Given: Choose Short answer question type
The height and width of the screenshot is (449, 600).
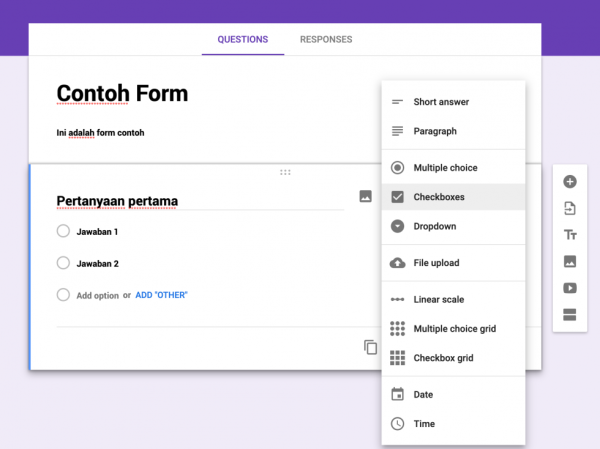Looking at the screenshot, I should [x=453, y=102].
